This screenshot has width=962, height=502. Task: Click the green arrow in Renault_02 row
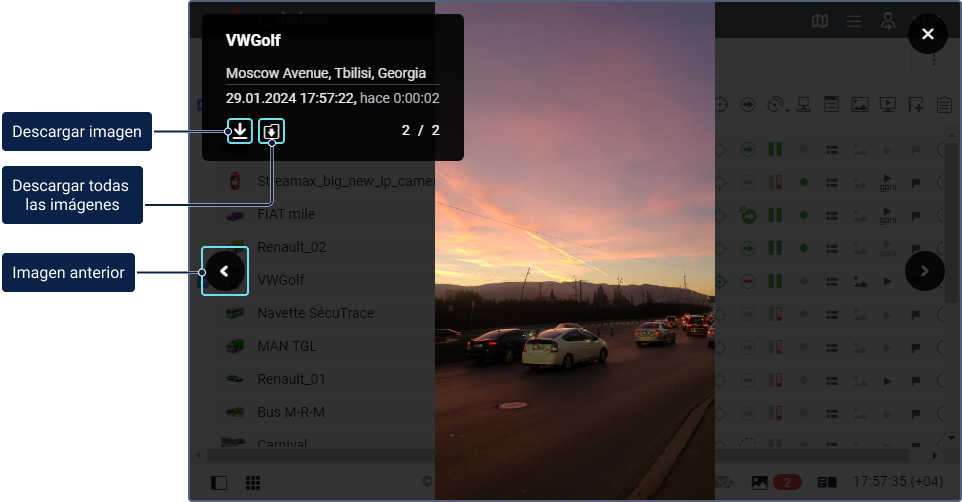tap(748, 249)
